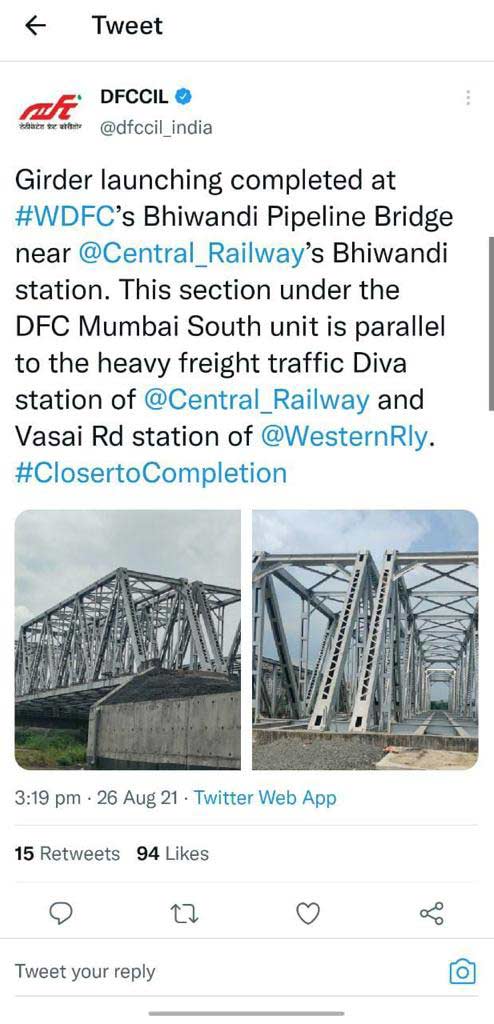View the right bridge interior truss photo
This screenshot has width=494, height=1024.
click(365, 639)
